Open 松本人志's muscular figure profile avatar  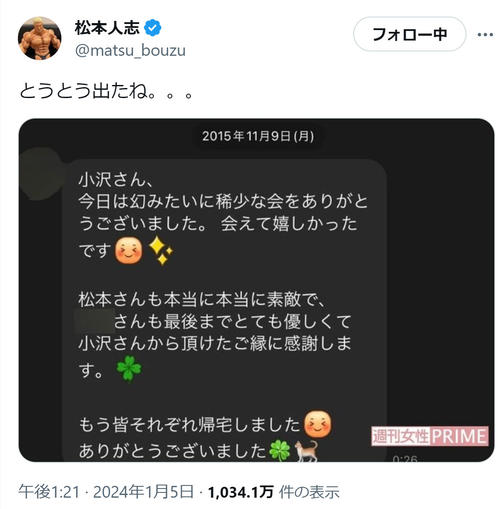[x=39, y=38]
